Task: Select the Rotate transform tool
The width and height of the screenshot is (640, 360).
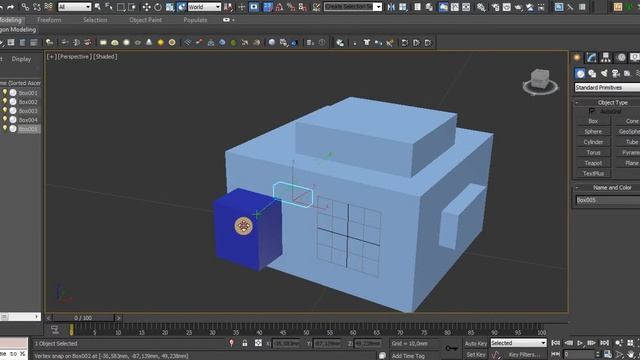Action: [158, 7]
